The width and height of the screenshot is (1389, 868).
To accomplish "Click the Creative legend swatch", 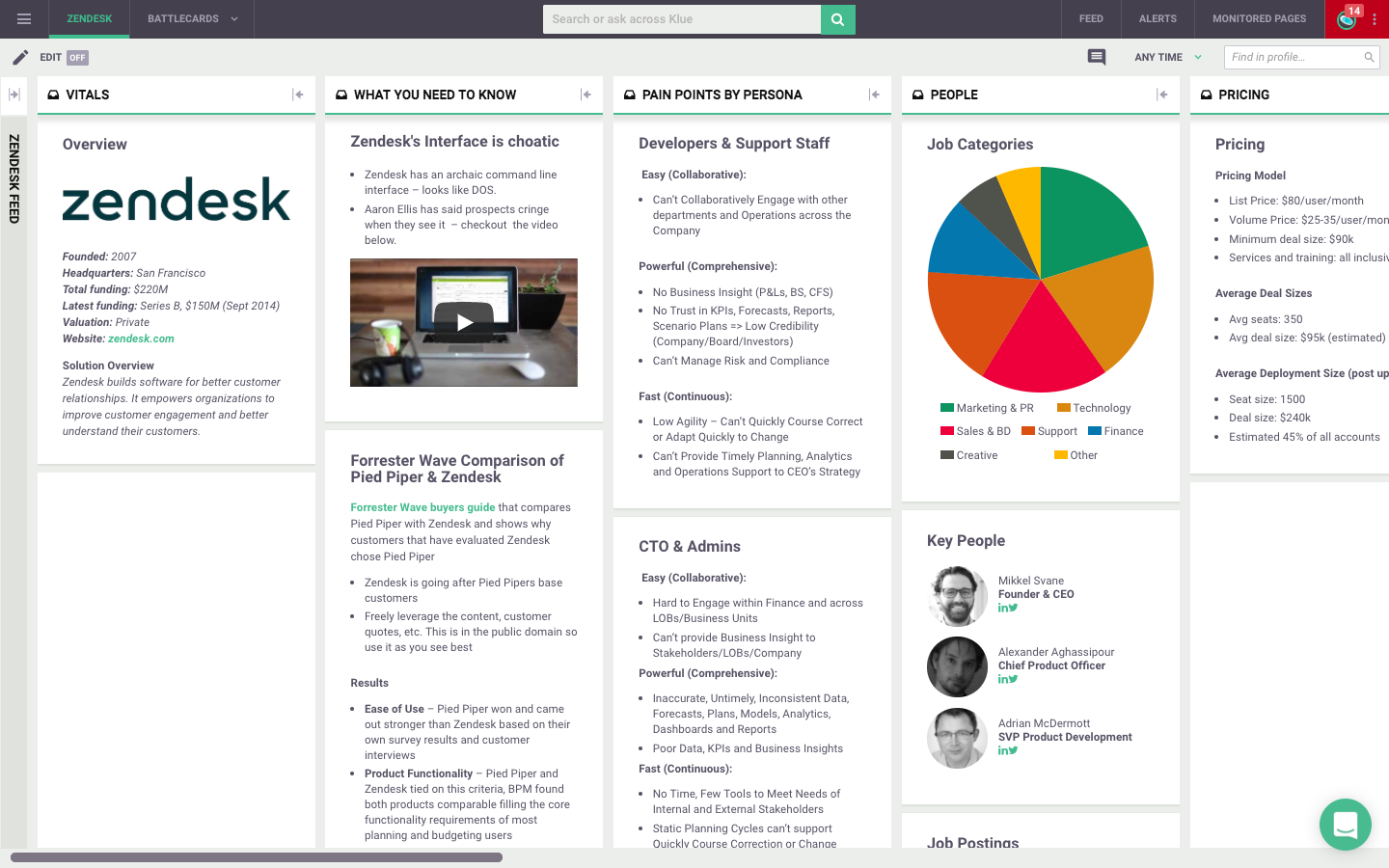I will (x=947, y=455).
